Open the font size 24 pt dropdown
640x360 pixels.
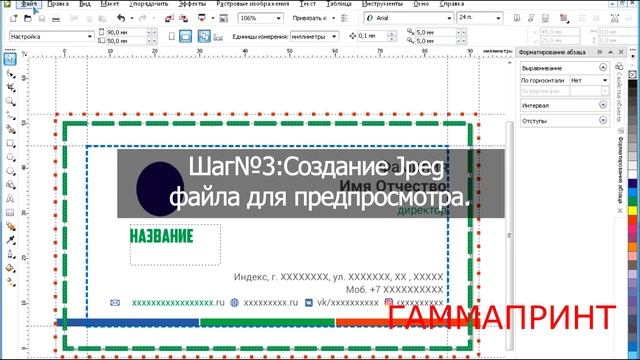[498, 18]
